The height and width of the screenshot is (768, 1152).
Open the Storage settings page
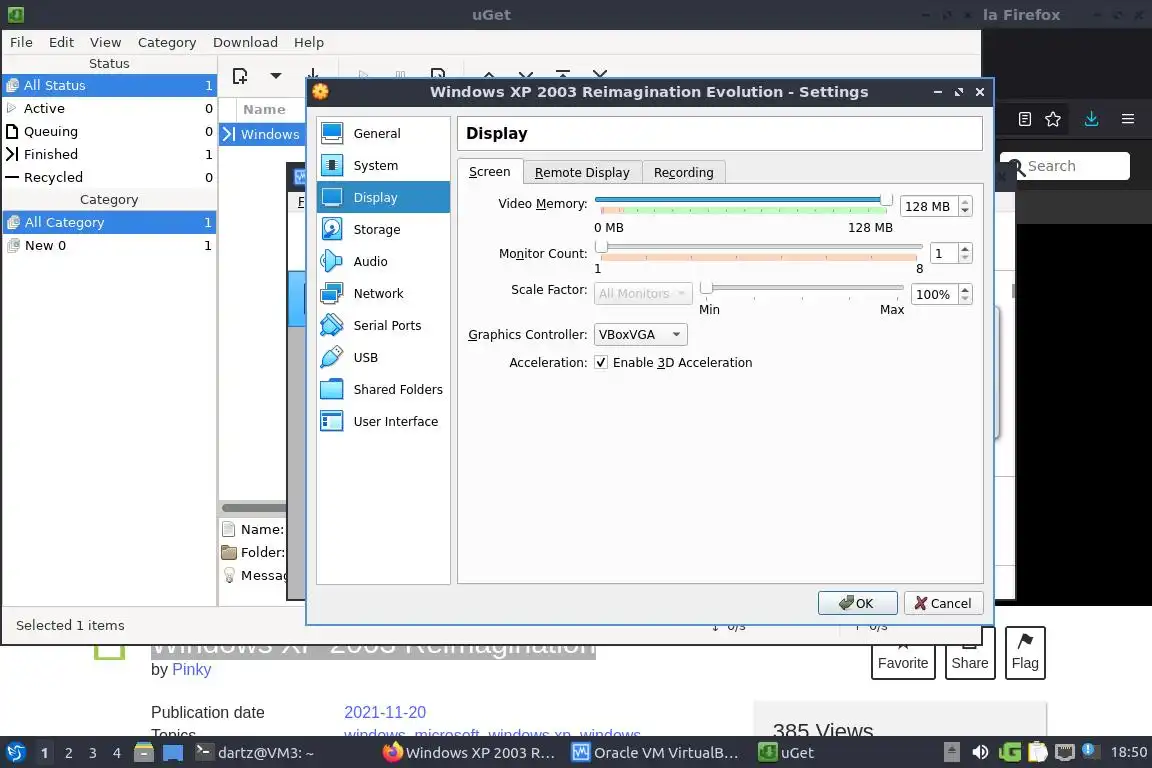[x=383, y=229]
